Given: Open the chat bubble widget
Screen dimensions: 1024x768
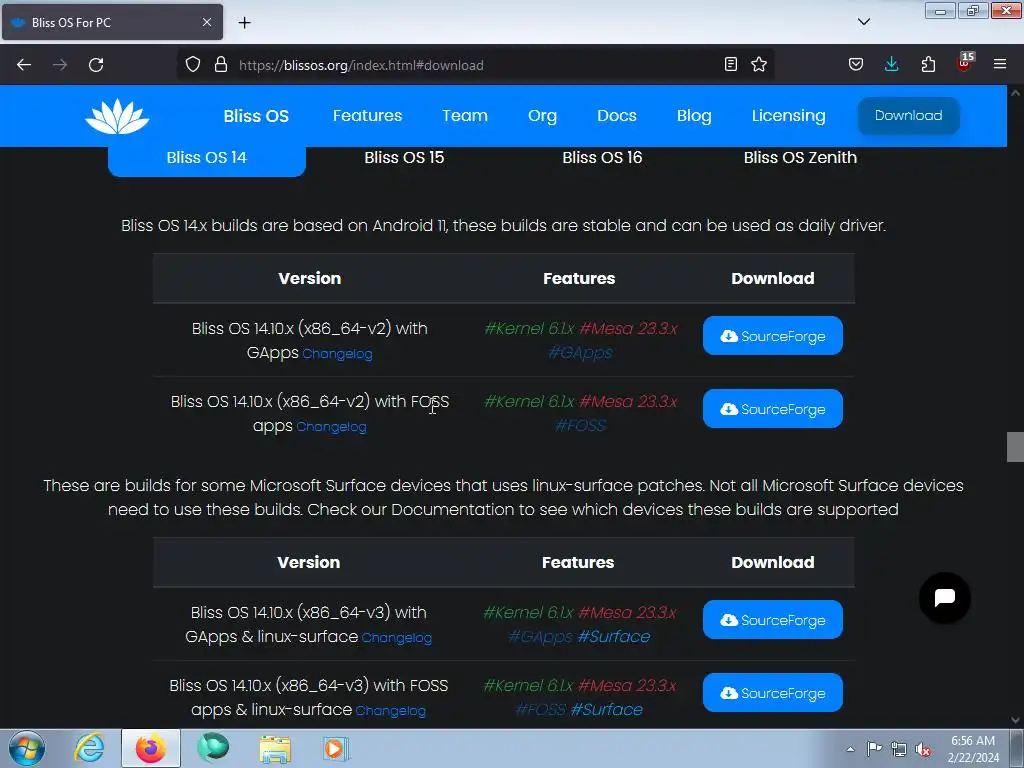Looking at the screenshot, I should coord(944,598).
